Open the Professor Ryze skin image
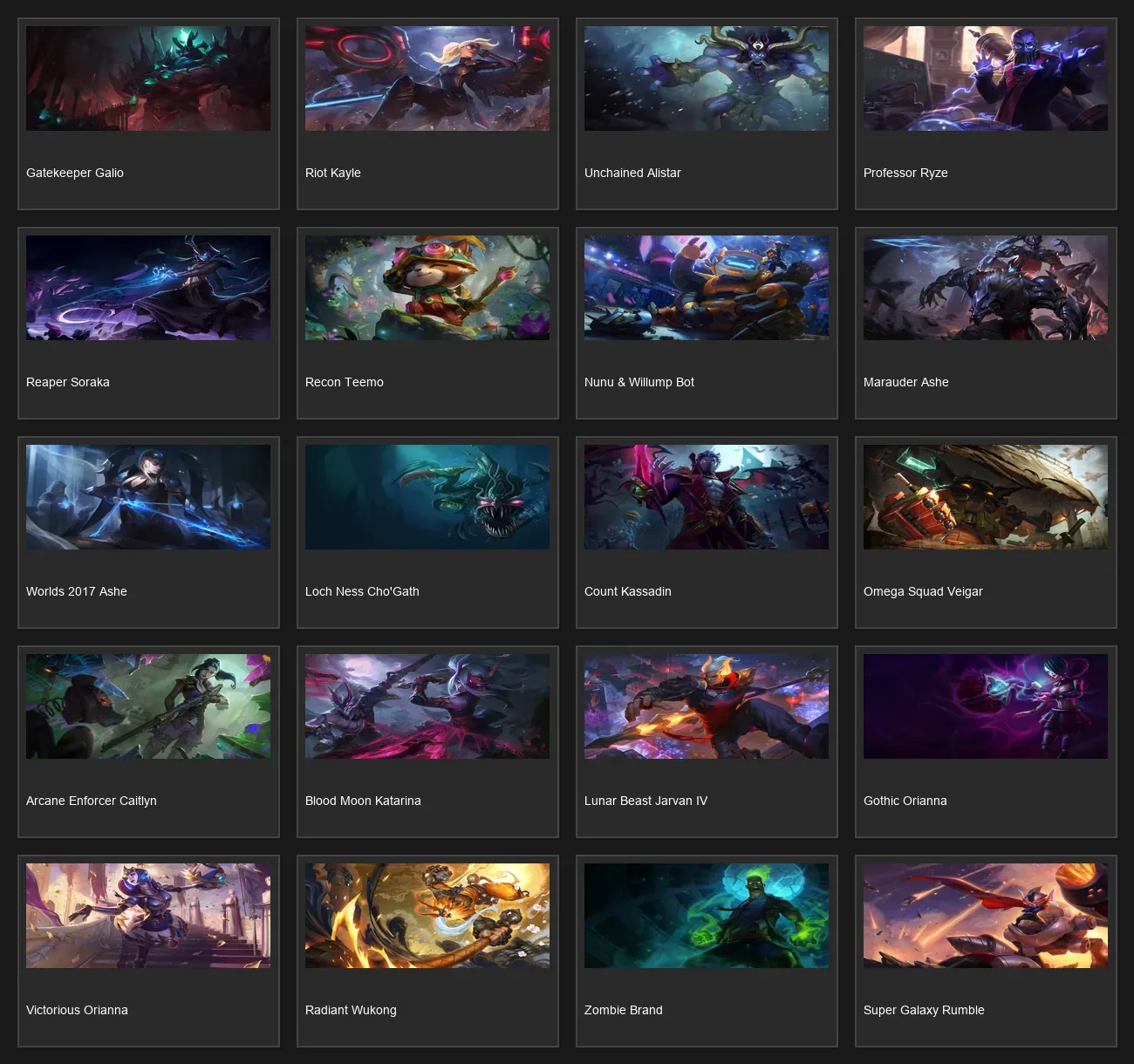 (986, 78)
